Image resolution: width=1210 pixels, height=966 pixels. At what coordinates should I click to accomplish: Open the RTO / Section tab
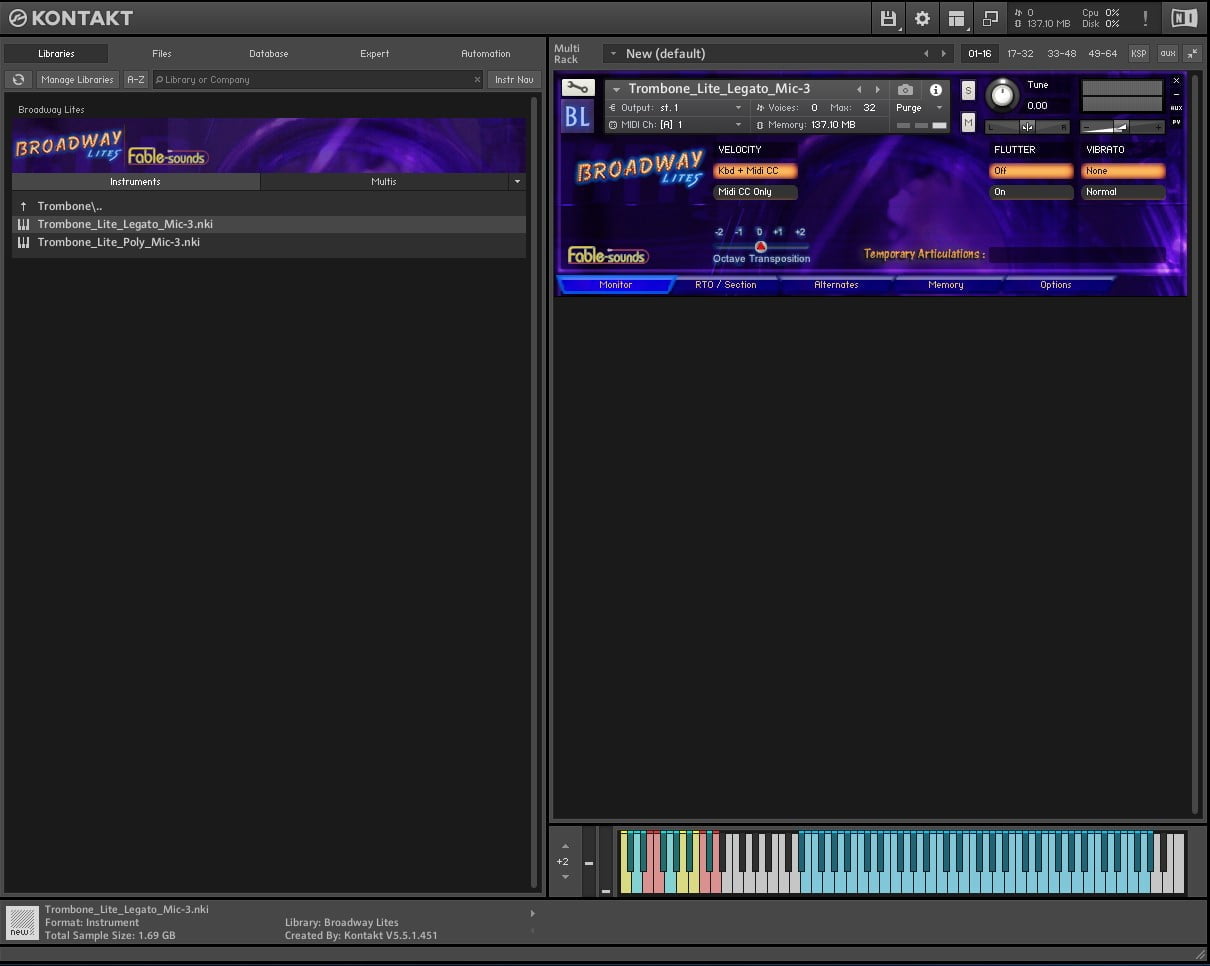point(726,285)
